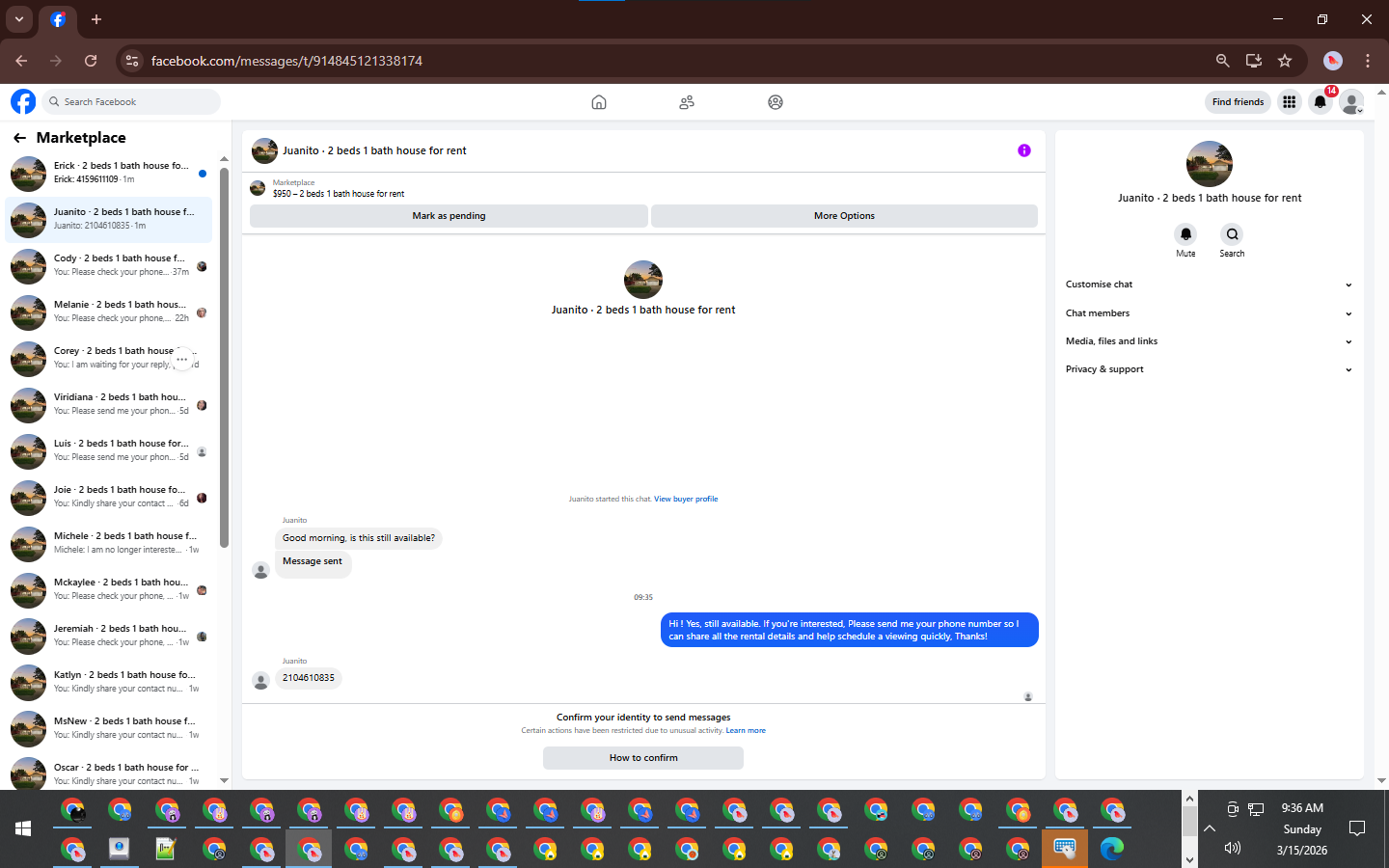This screenshot has width=1389, height=868.
Task: Open Joie's conversation
Action: tap(108, 498)
